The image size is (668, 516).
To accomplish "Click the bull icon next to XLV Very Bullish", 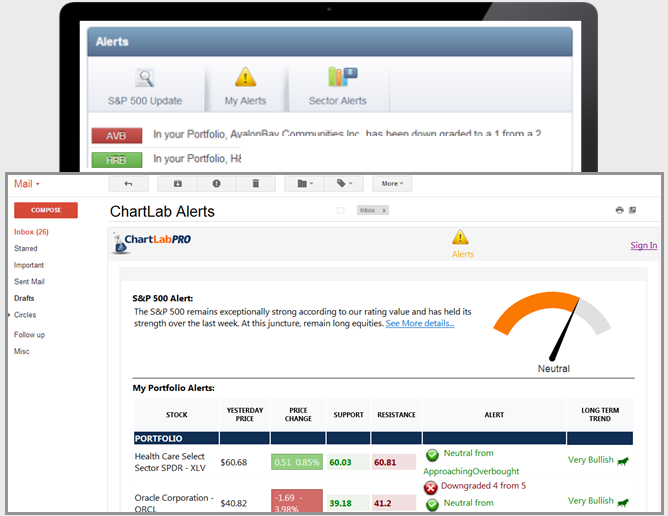I will click(x=623, y=461).
